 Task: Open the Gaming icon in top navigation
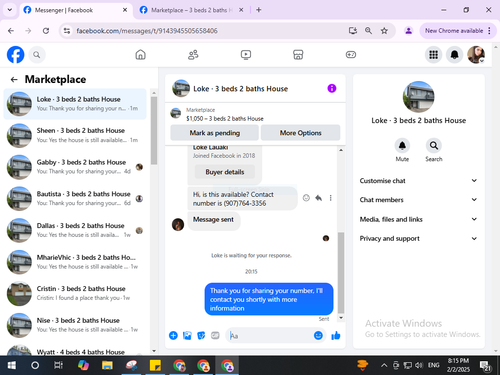pos(351,55)
